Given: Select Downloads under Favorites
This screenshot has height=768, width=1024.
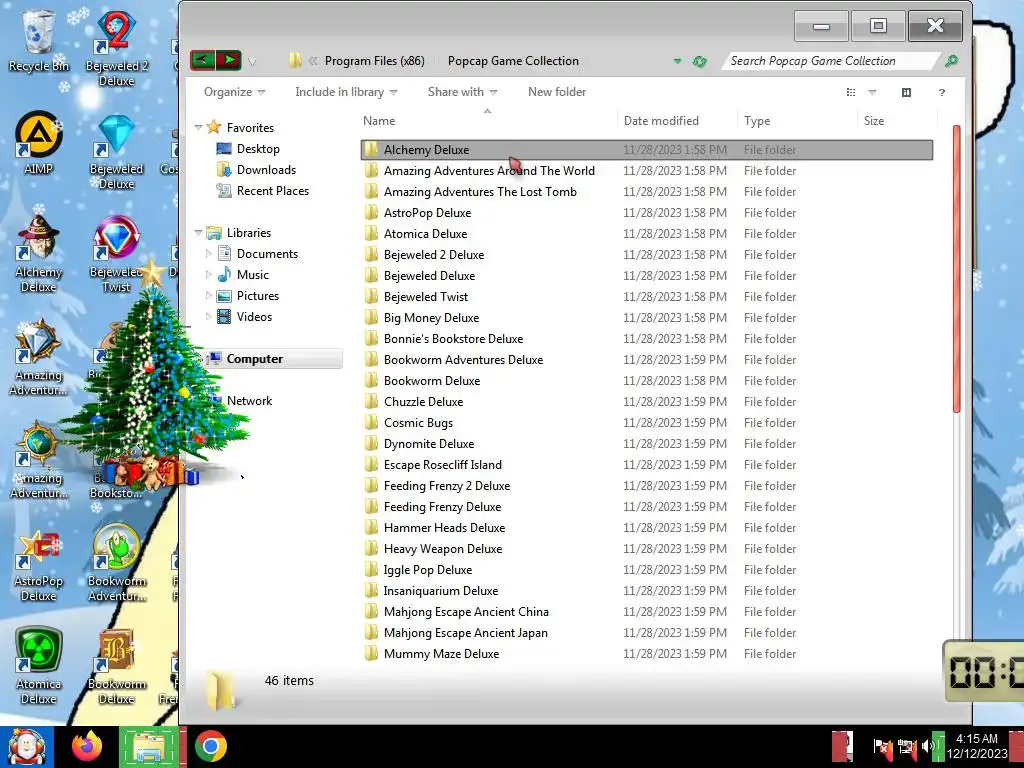Looking at the screenshot, I should tap(266, 170).
